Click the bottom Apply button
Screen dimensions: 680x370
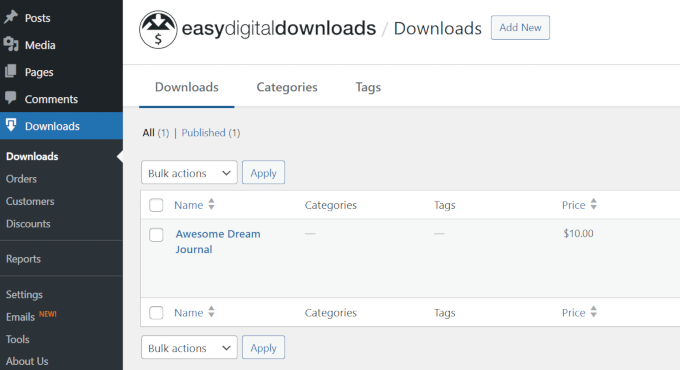[263, 347]
